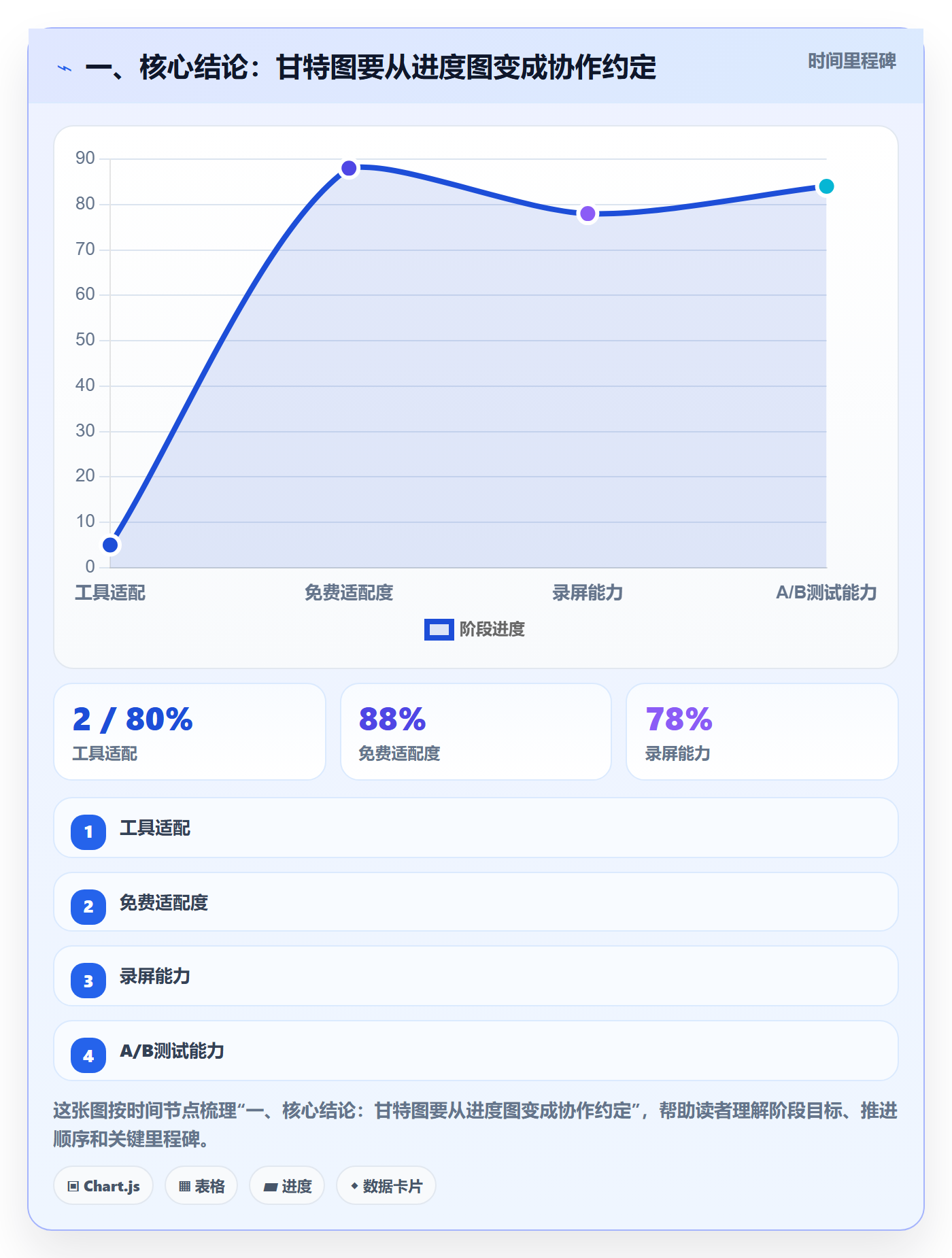The height and width of the screenshot is (1258, 952).
Task: Click the lightning icon beside the title
Action: pyautogui.click(x=65, y=68)
